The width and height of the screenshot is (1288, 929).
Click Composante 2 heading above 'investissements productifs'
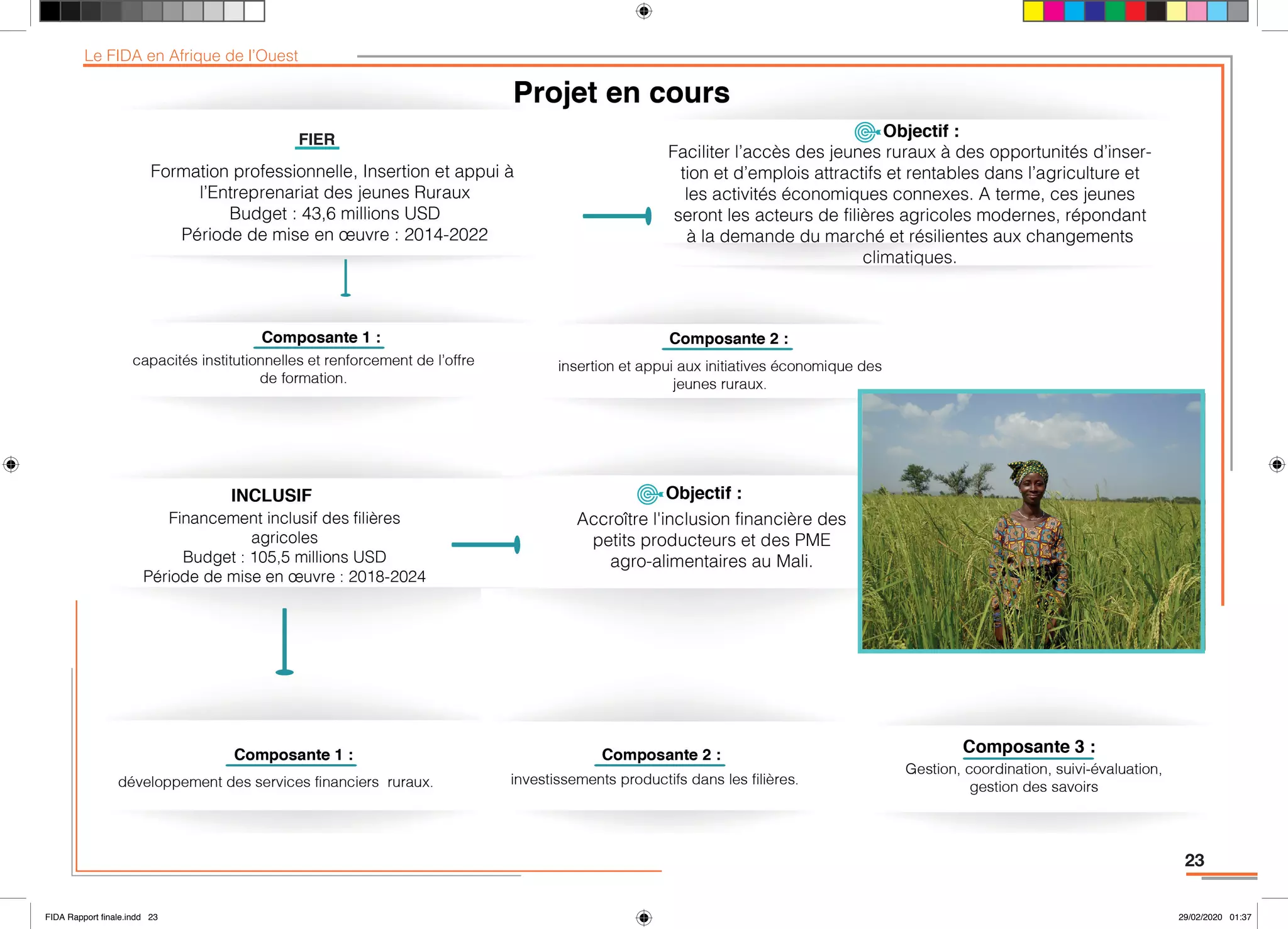coord(661,755)
